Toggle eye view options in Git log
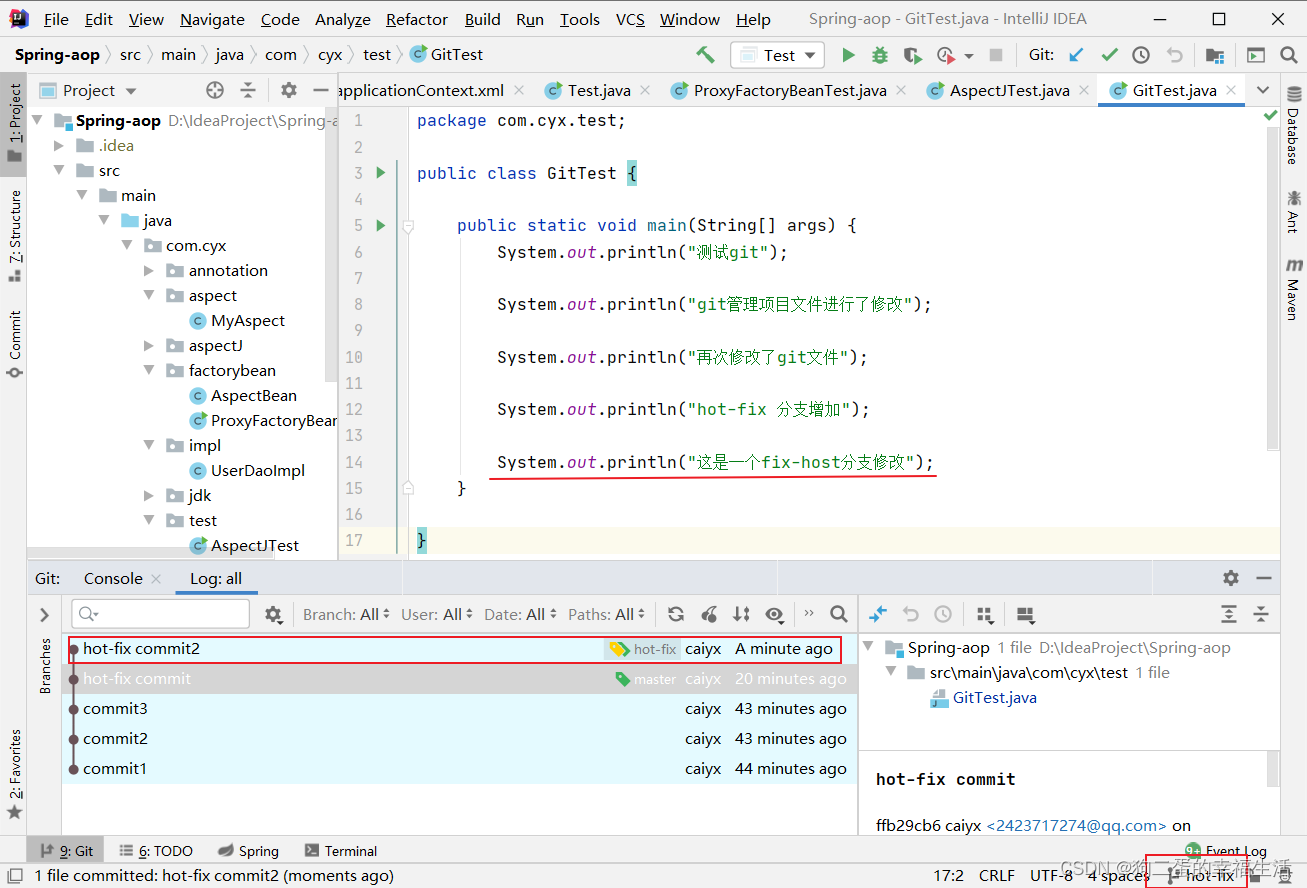This screenshot has height=888, width=1307. pos(774,614)
